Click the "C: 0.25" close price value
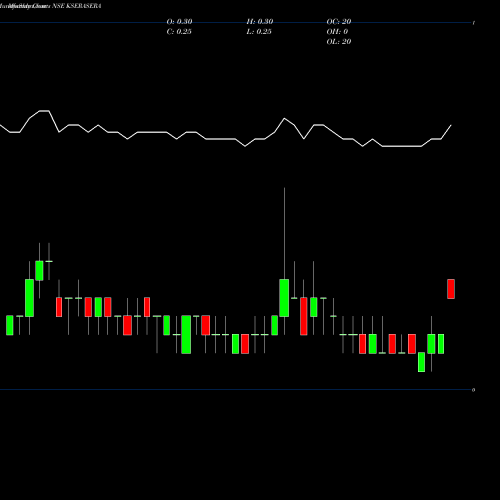This screenshot has width=500, height=500. point(179,32)
